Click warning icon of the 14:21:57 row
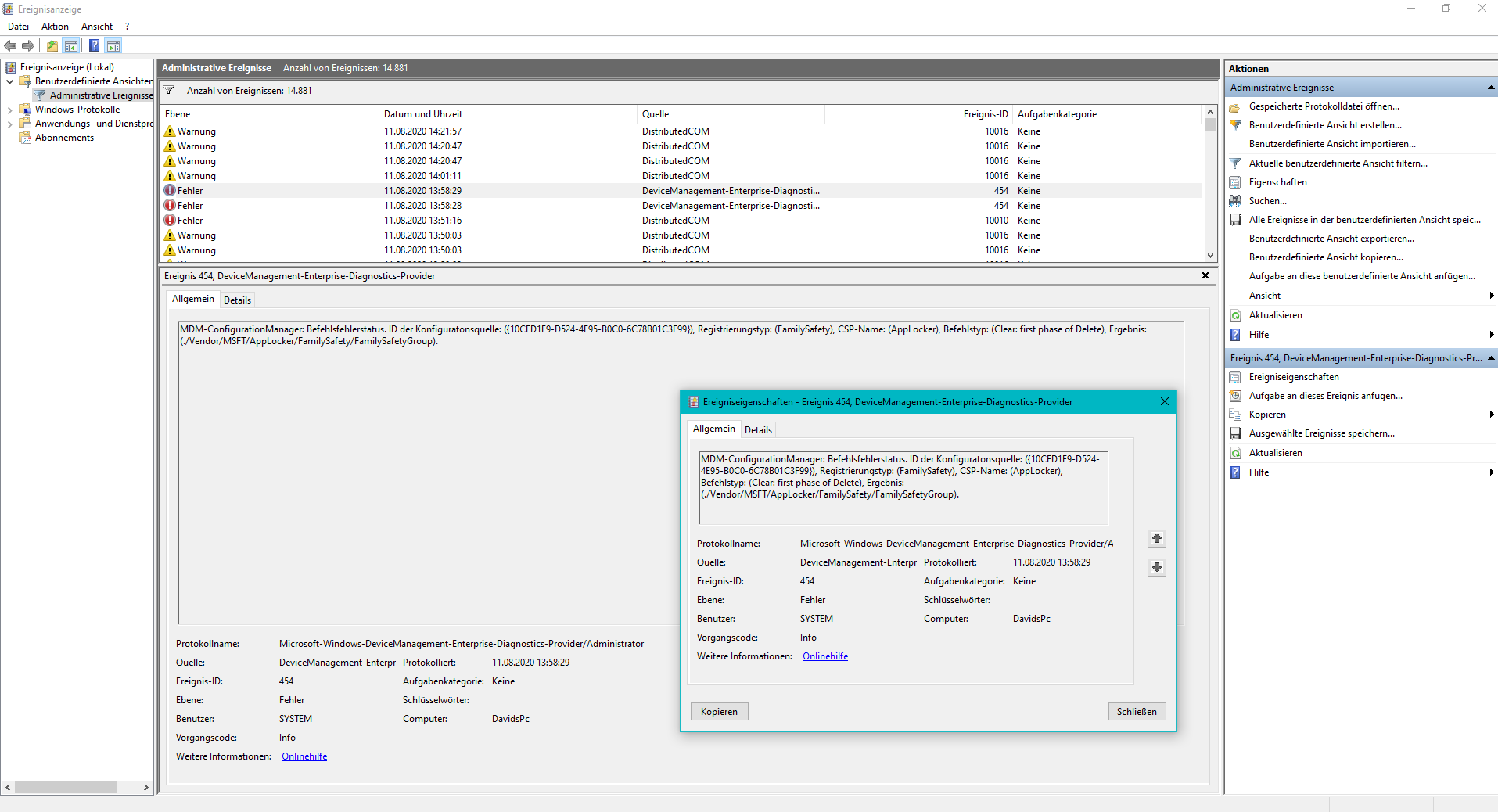The height and width of the screenshot is (812, 1498). coord(170,131)
